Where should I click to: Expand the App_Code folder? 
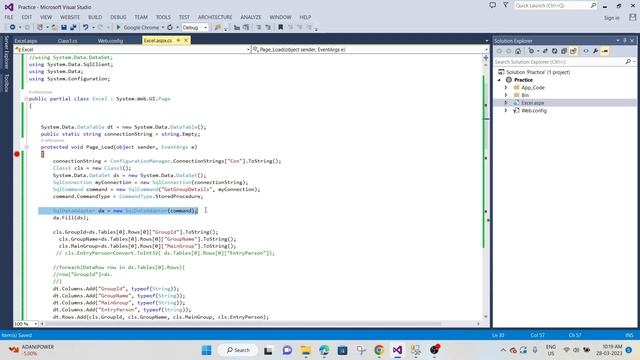pos(506,87)
